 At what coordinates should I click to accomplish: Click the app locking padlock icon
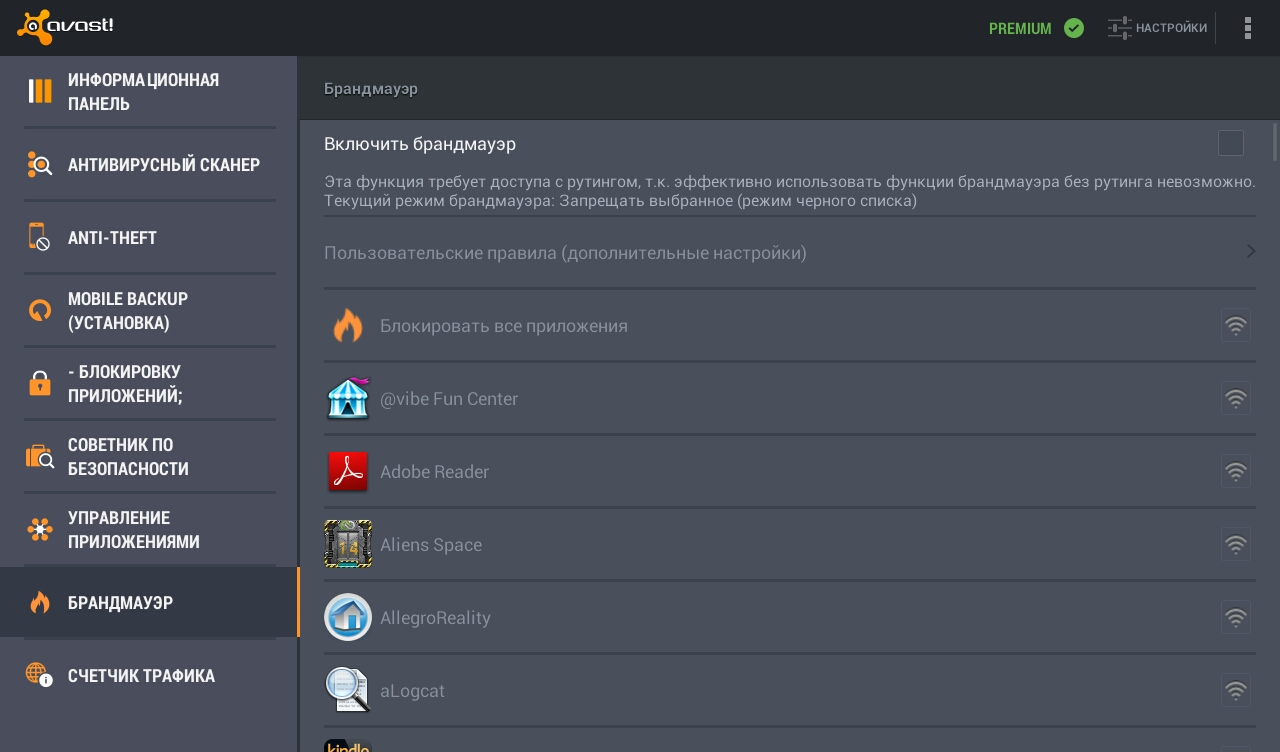tap(40, 383)
